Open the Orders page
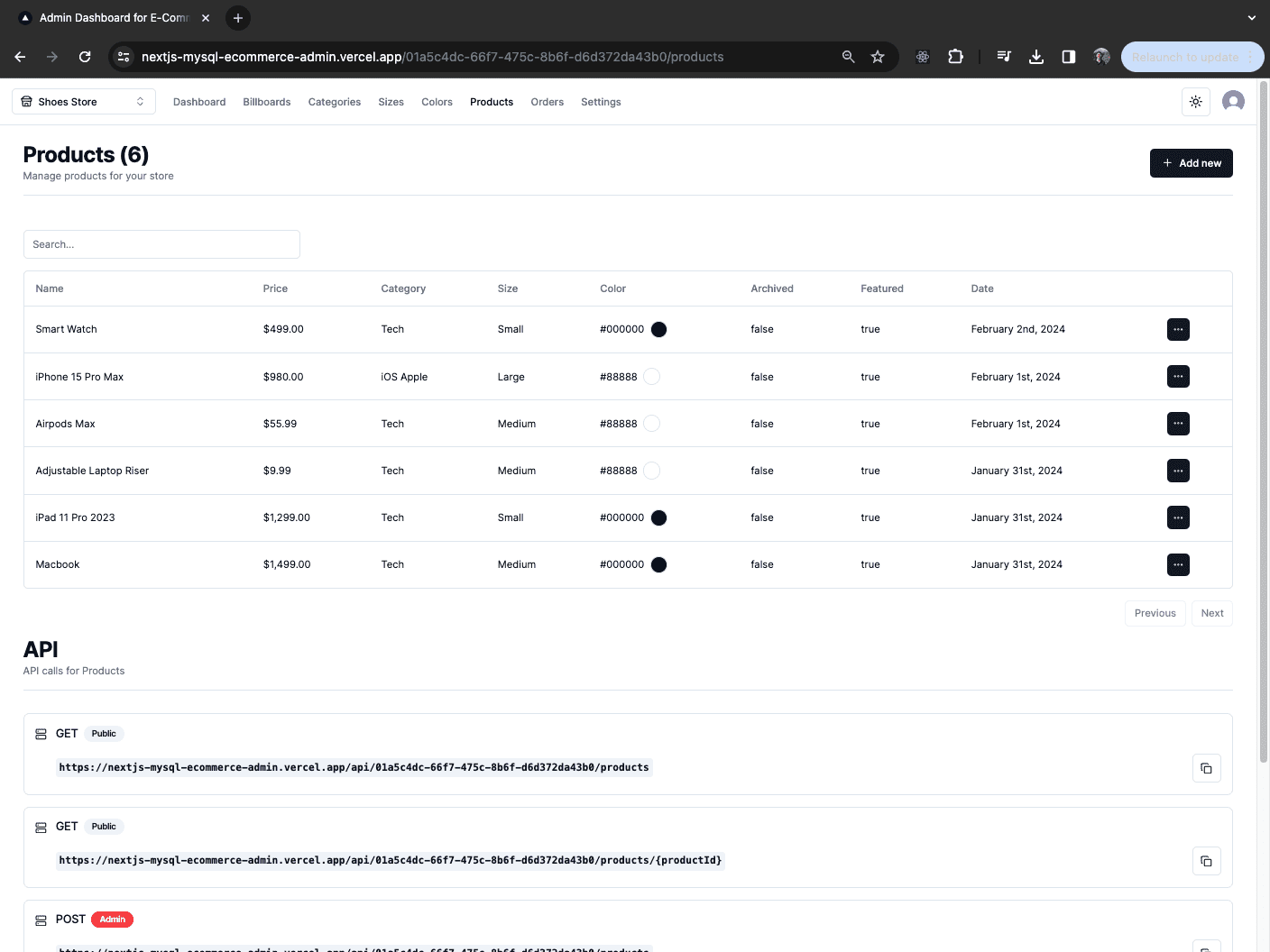1270x952 pixels. coord(548,102)
